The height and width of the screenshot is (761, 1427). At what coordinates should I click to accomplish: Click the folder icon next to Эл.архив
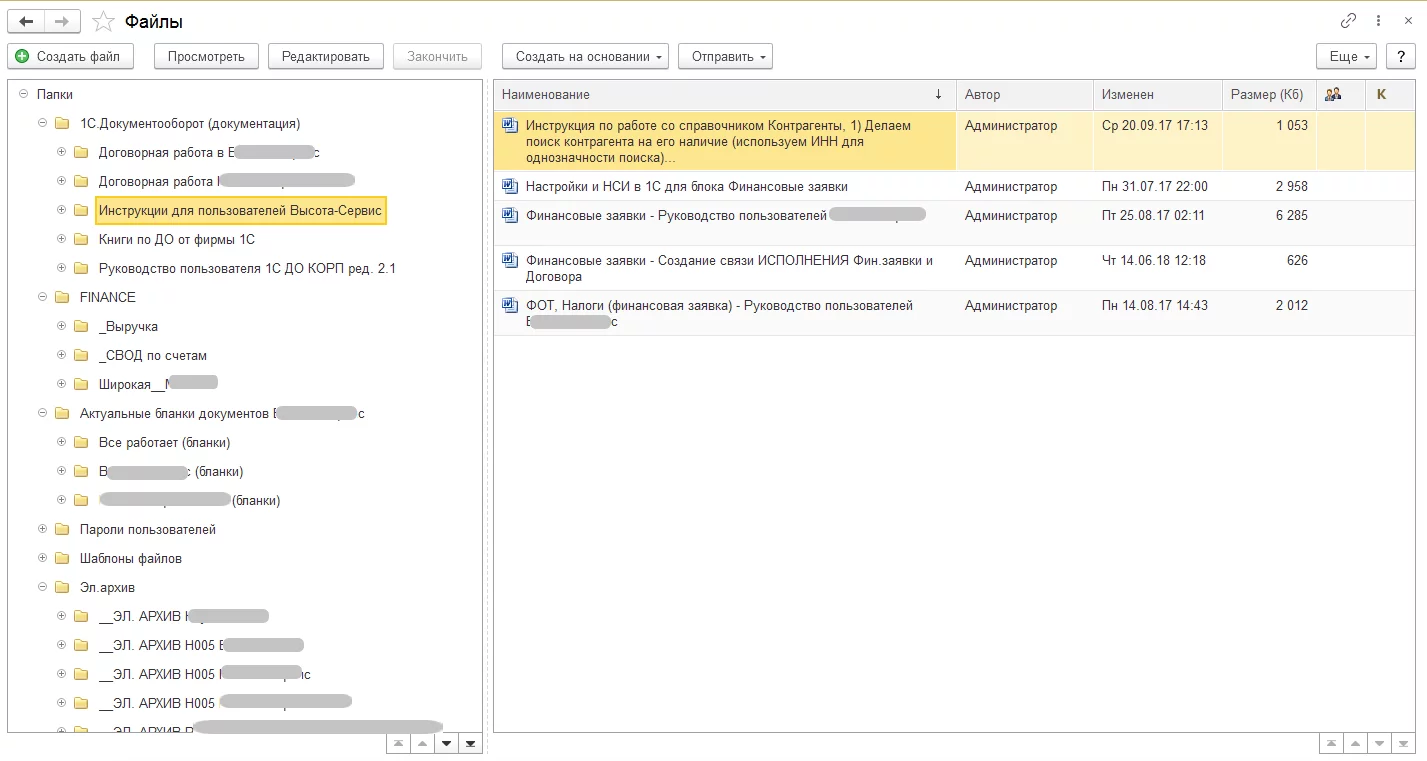point(62,587)
